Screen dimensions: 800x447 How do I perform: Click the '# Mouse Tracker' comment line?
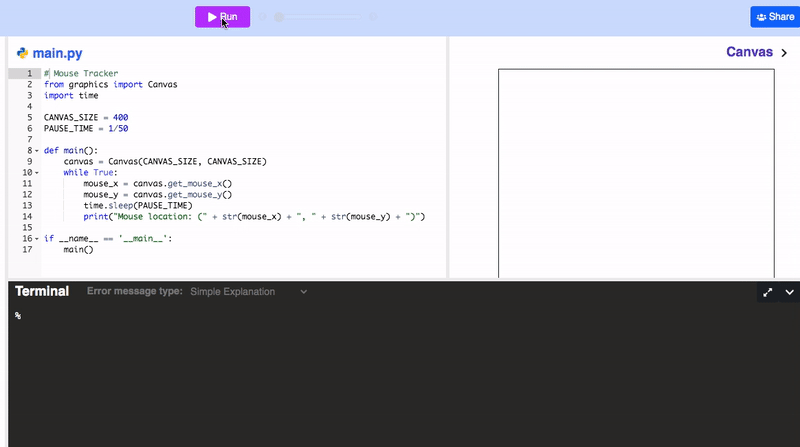81,73
